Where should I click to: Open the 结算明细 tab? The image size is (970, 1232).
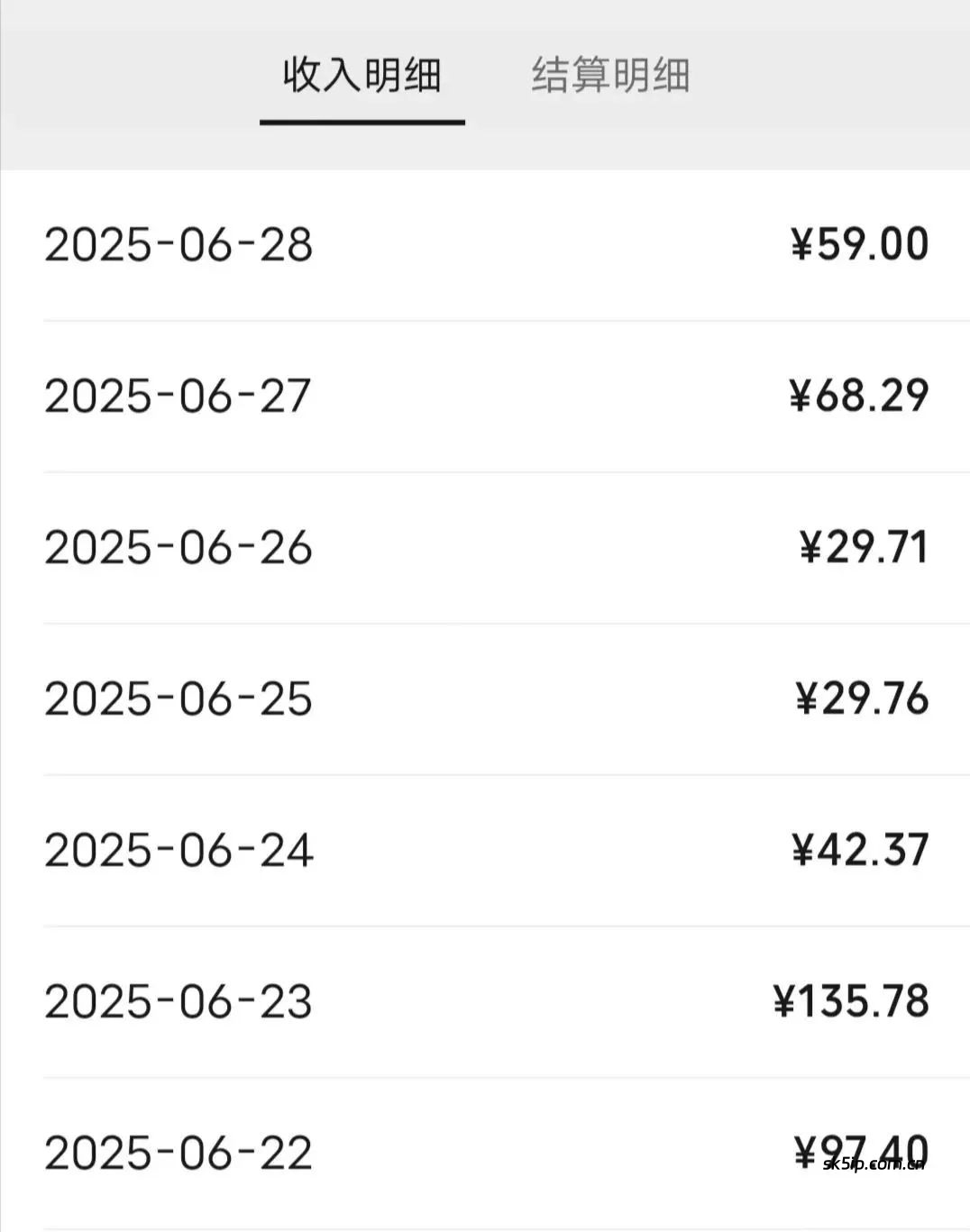pyautogui.click(x=610, y=75)
